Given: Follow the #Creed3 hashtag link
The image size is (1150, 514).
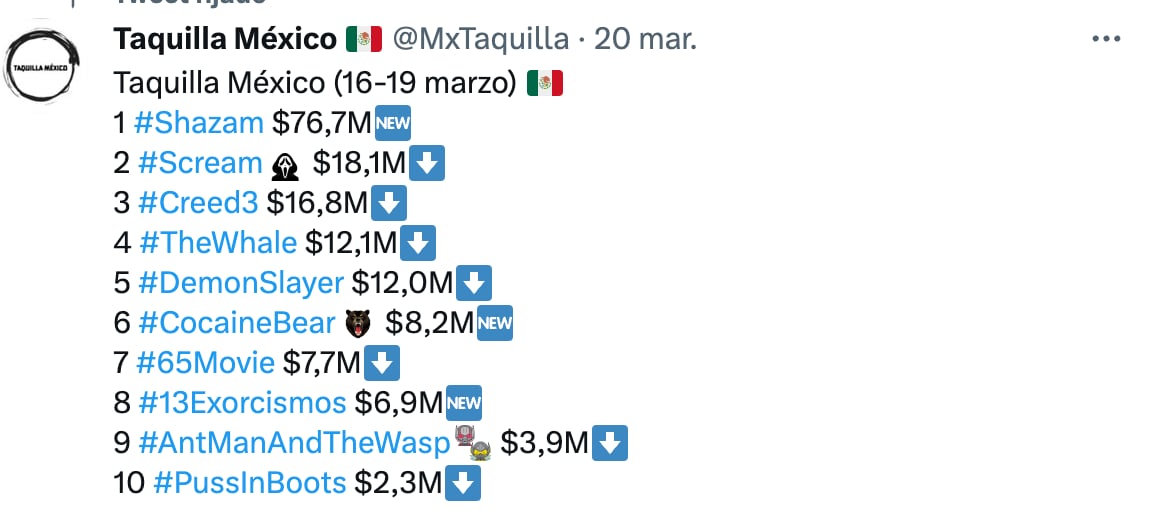Looking at the screenshot, I should pyautogui.click(x=198, y=202).
